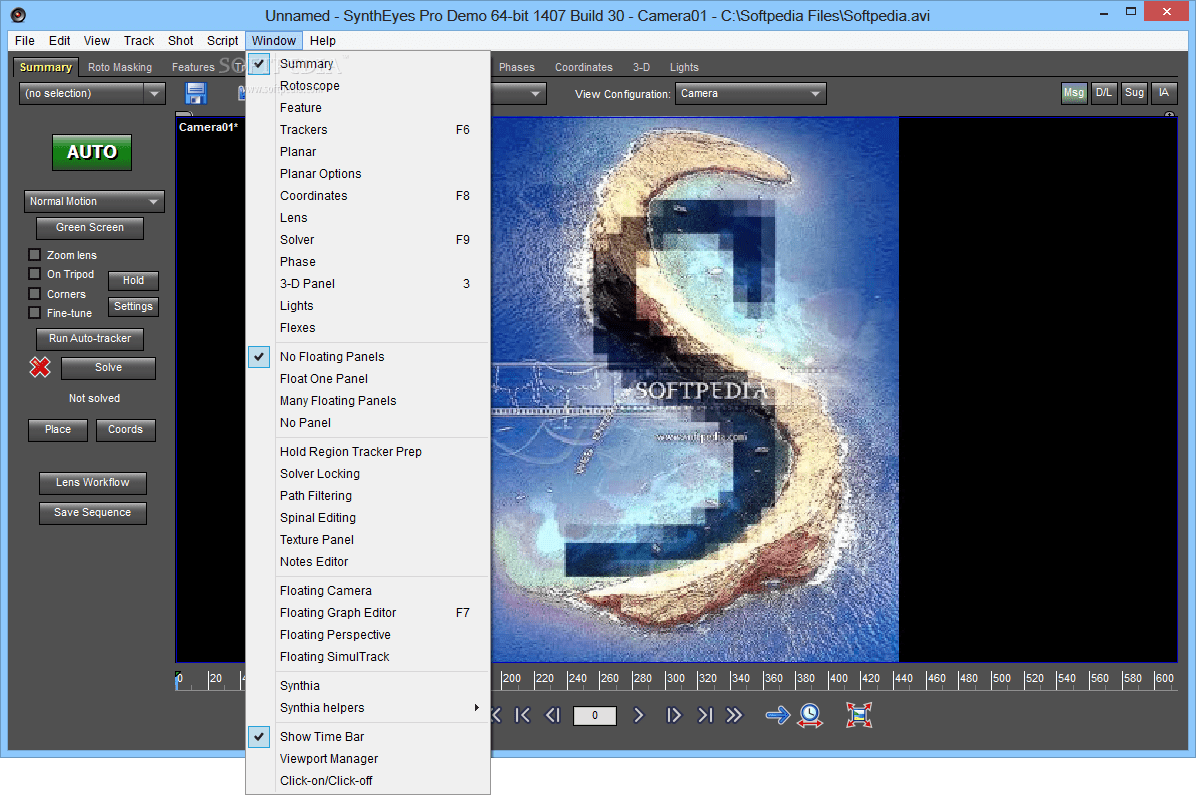
Task: Select the Save Scene icon
Action: click(196, 92)
